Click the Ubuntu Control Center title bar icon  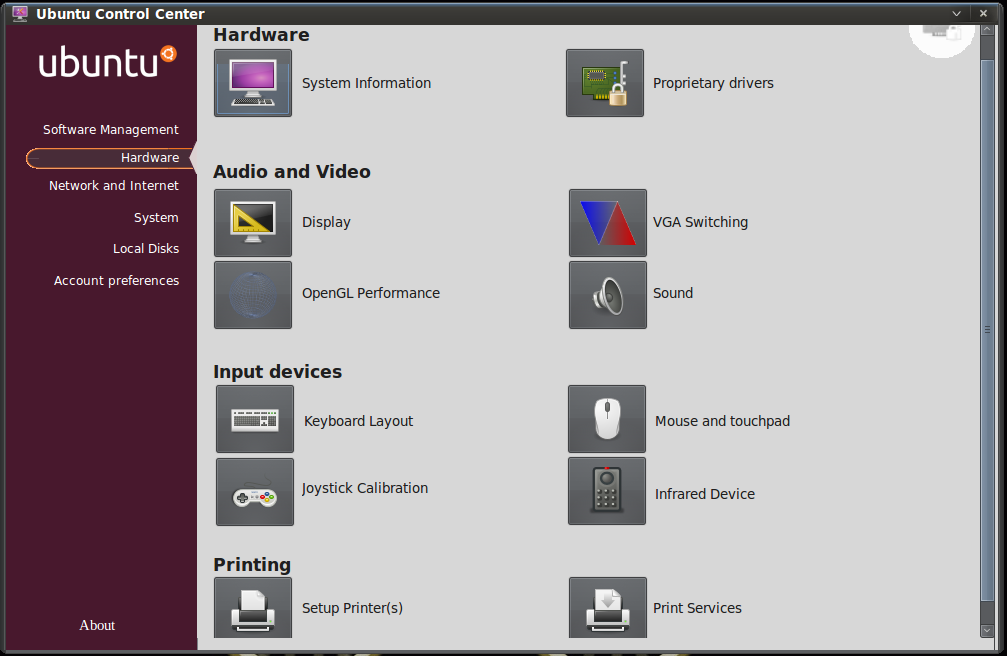pos(20,13)
